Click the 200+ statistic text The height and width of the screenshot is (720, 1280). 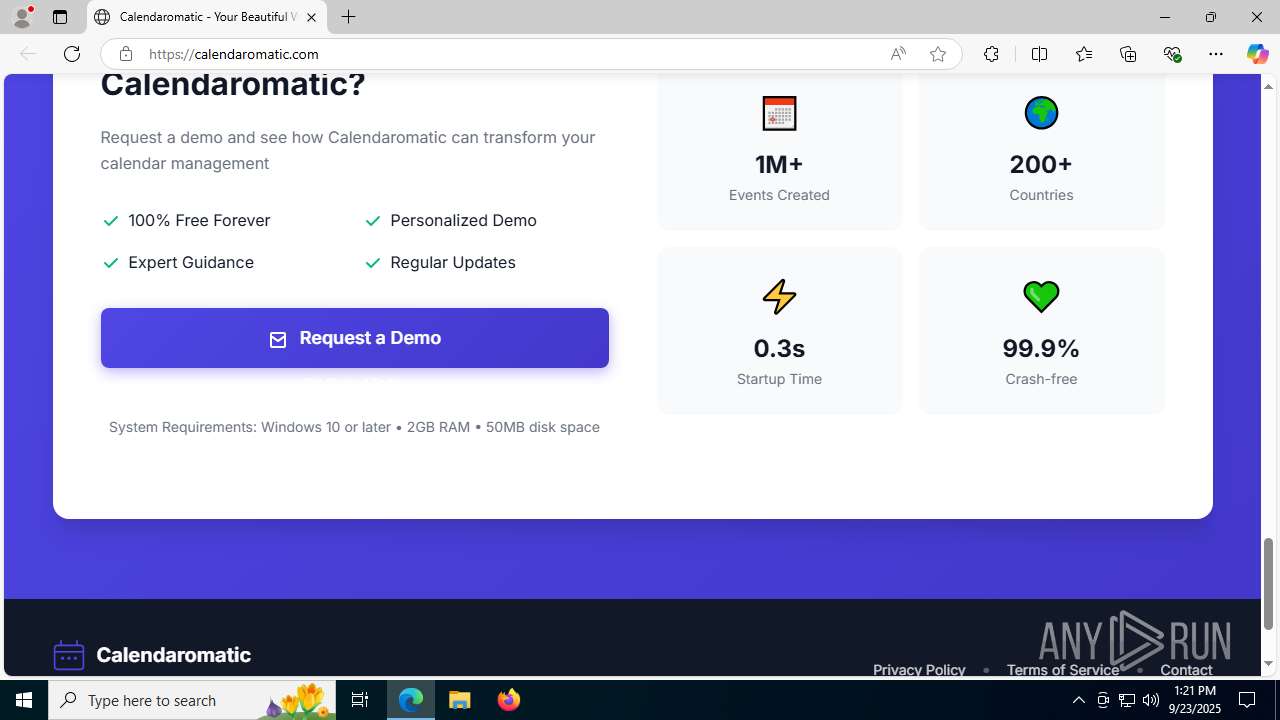click(x=1041, y=164)
